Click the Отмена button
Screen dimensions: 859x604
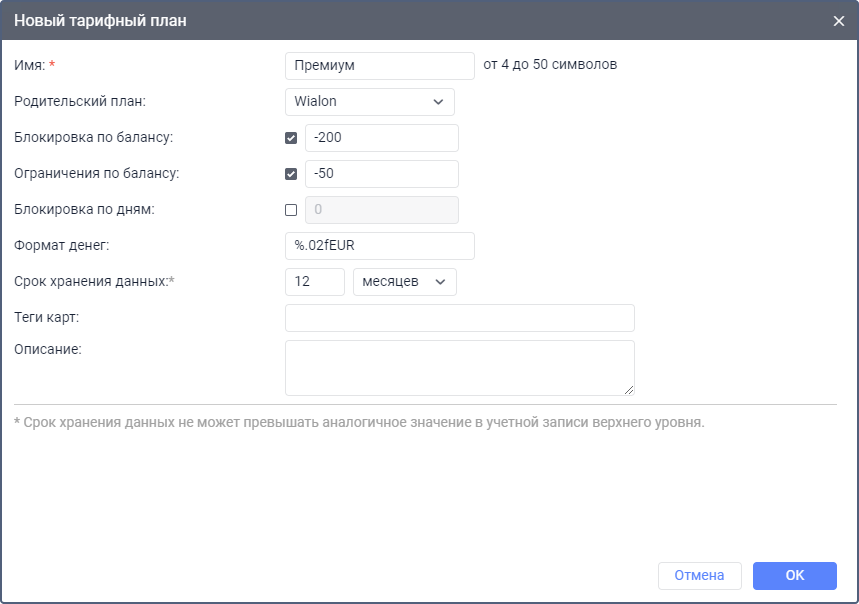click(x=699, y=575)
